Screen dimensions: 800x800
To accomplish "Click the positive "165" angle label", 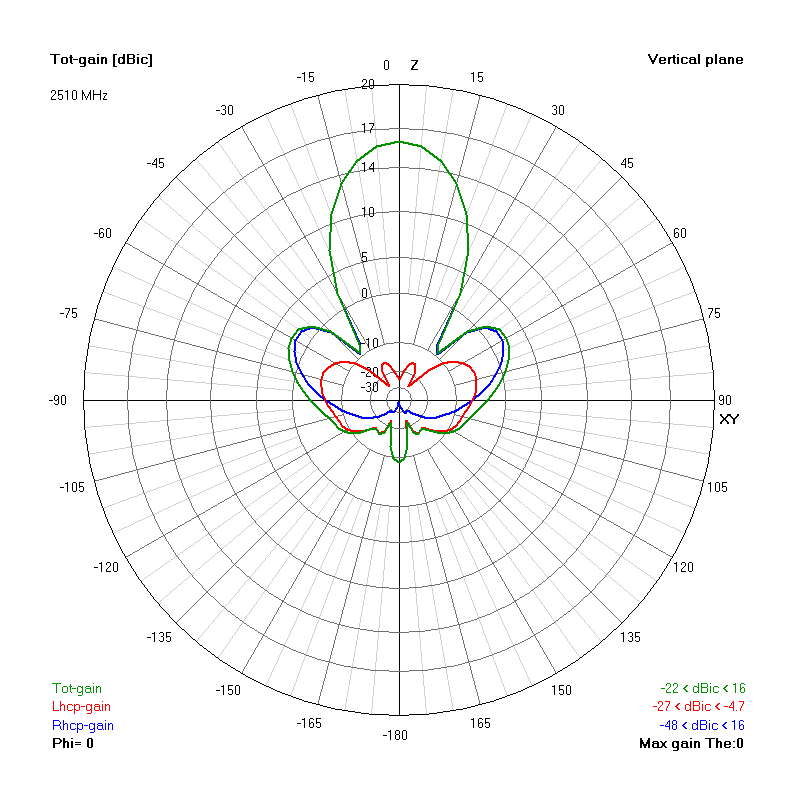I will coord(480,723).
